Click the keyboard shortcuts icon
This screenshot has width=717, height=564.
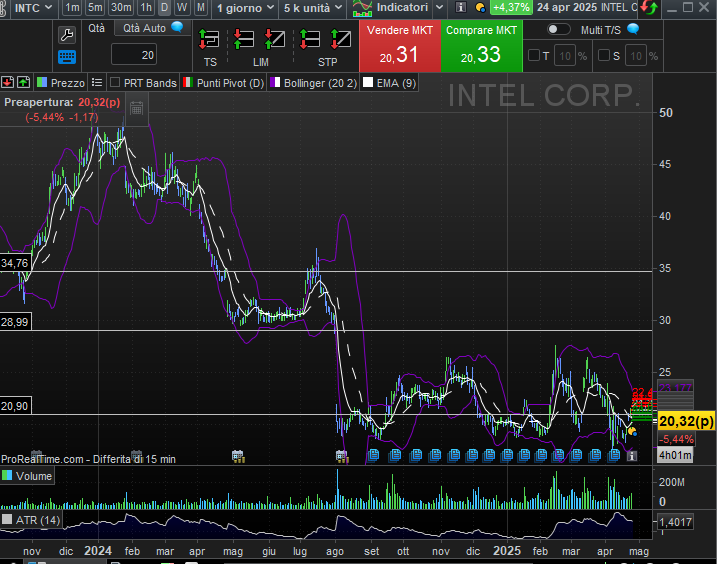(x=67, y=57)
